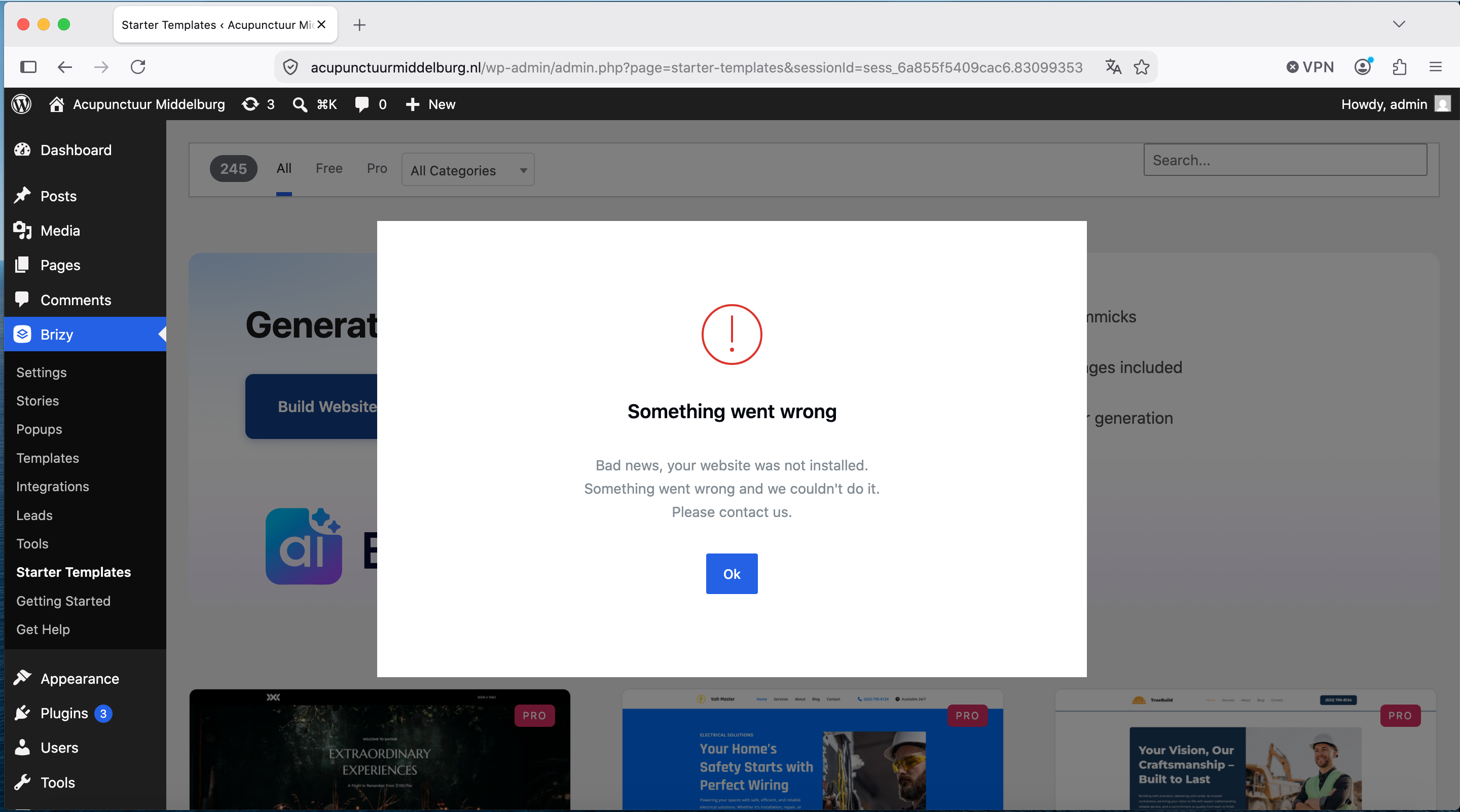Open the updates indicator showing 3
This screenshot has width=1460, height=812.
pos(258,104)
